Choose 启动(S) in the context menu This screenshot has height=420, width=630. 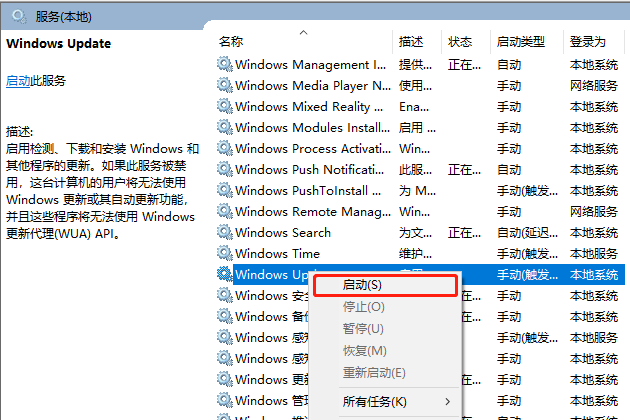[385, 285]
